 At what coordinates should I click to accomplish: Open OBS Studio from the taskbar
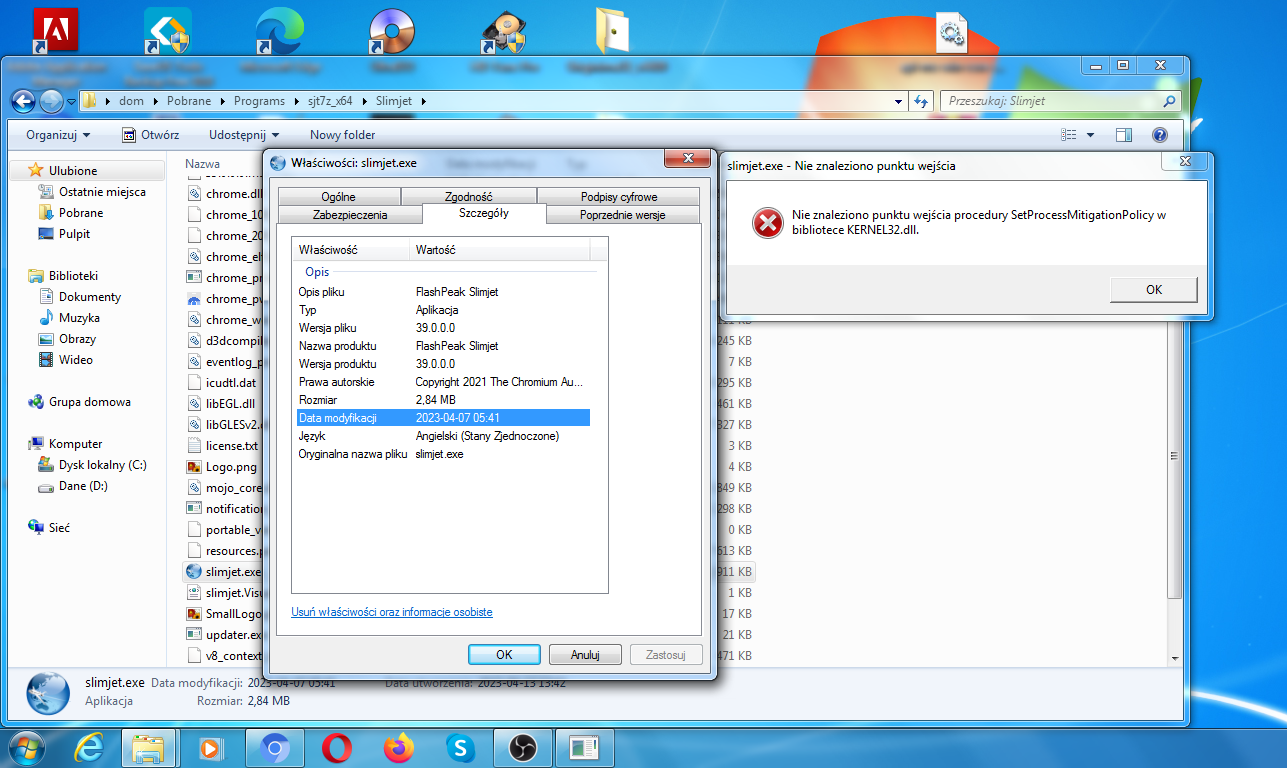522,747
